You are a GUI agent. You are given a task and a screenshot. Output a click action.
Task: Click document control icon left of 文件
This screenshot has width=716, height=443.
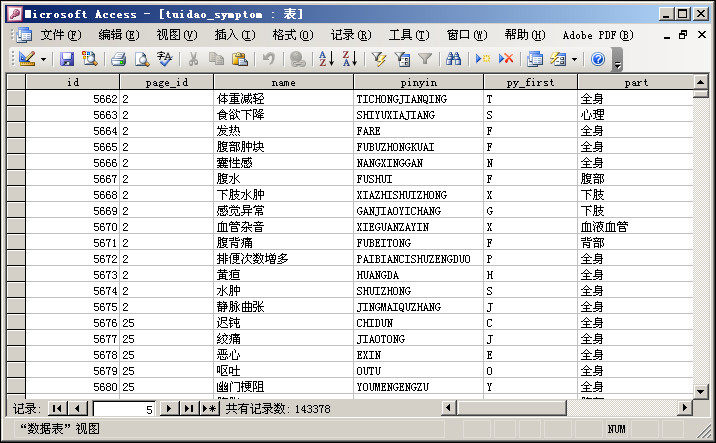pos(24,35)
